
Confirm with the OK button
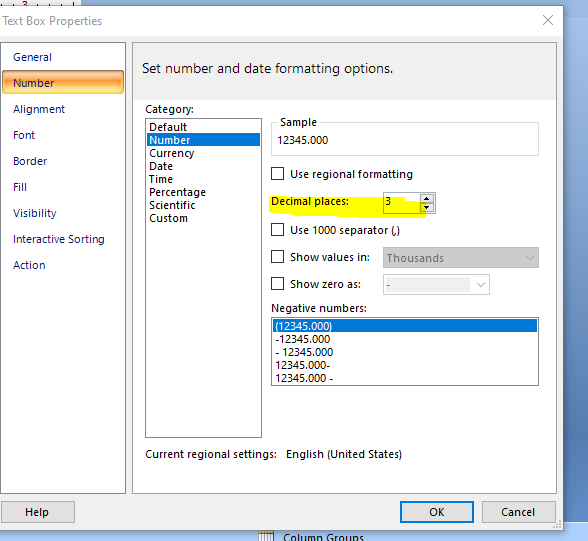436,512
